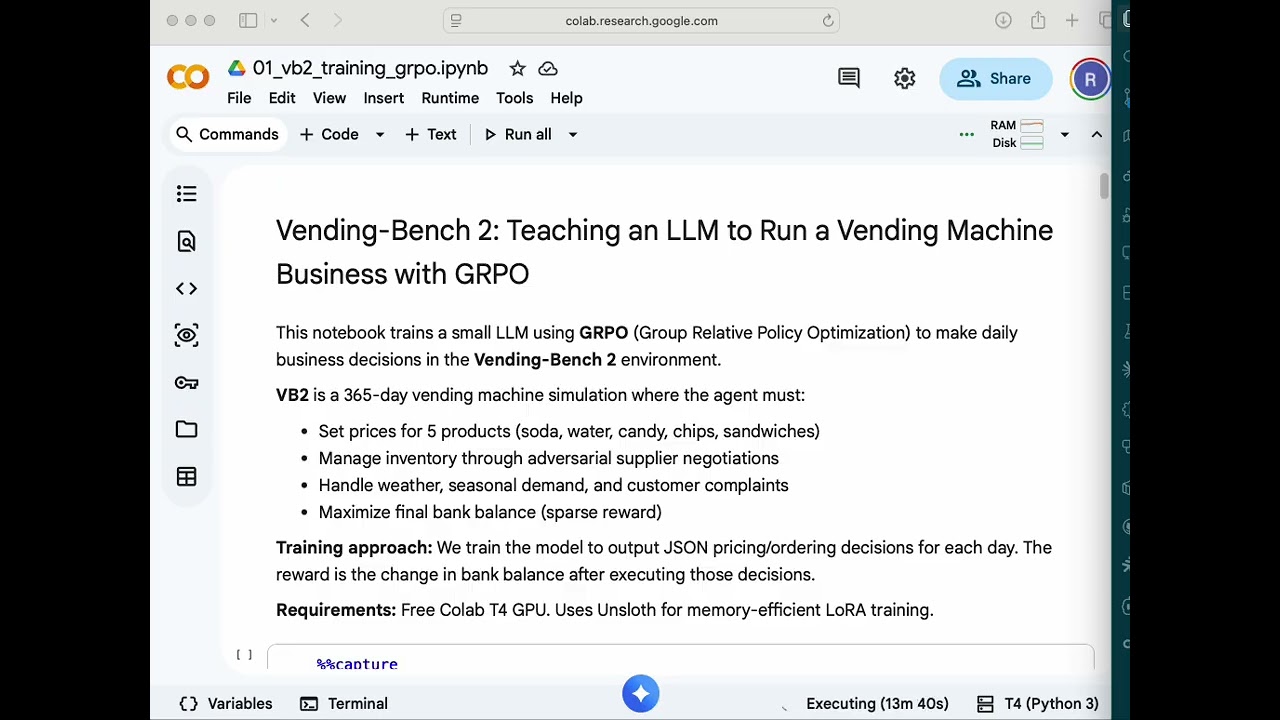Open the Terminal panel

pyautogui.click(x=344, y=703)
